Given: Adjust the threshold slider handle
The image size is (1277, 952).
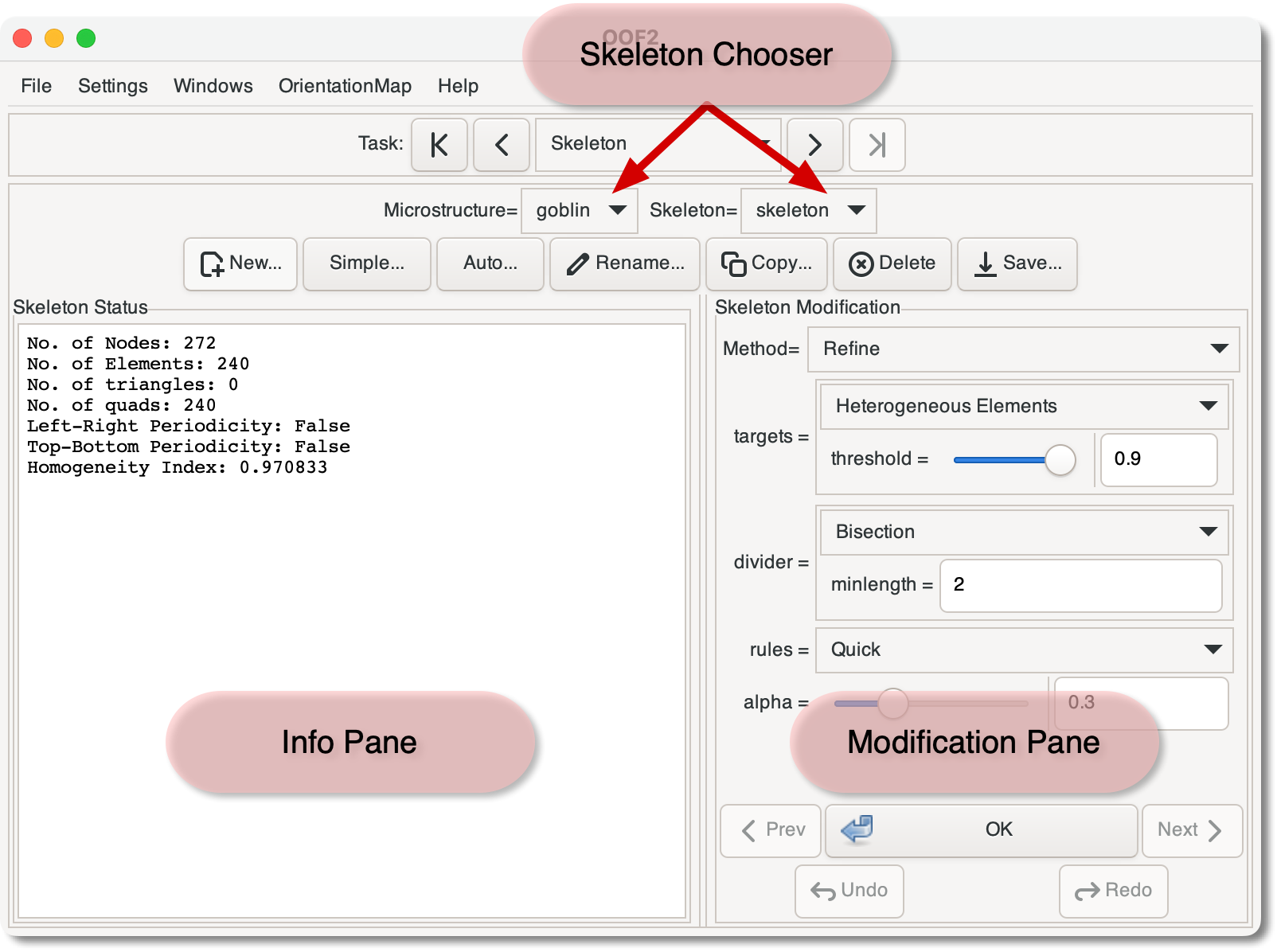Looking at the screenshot, I should coord(1060,460).
